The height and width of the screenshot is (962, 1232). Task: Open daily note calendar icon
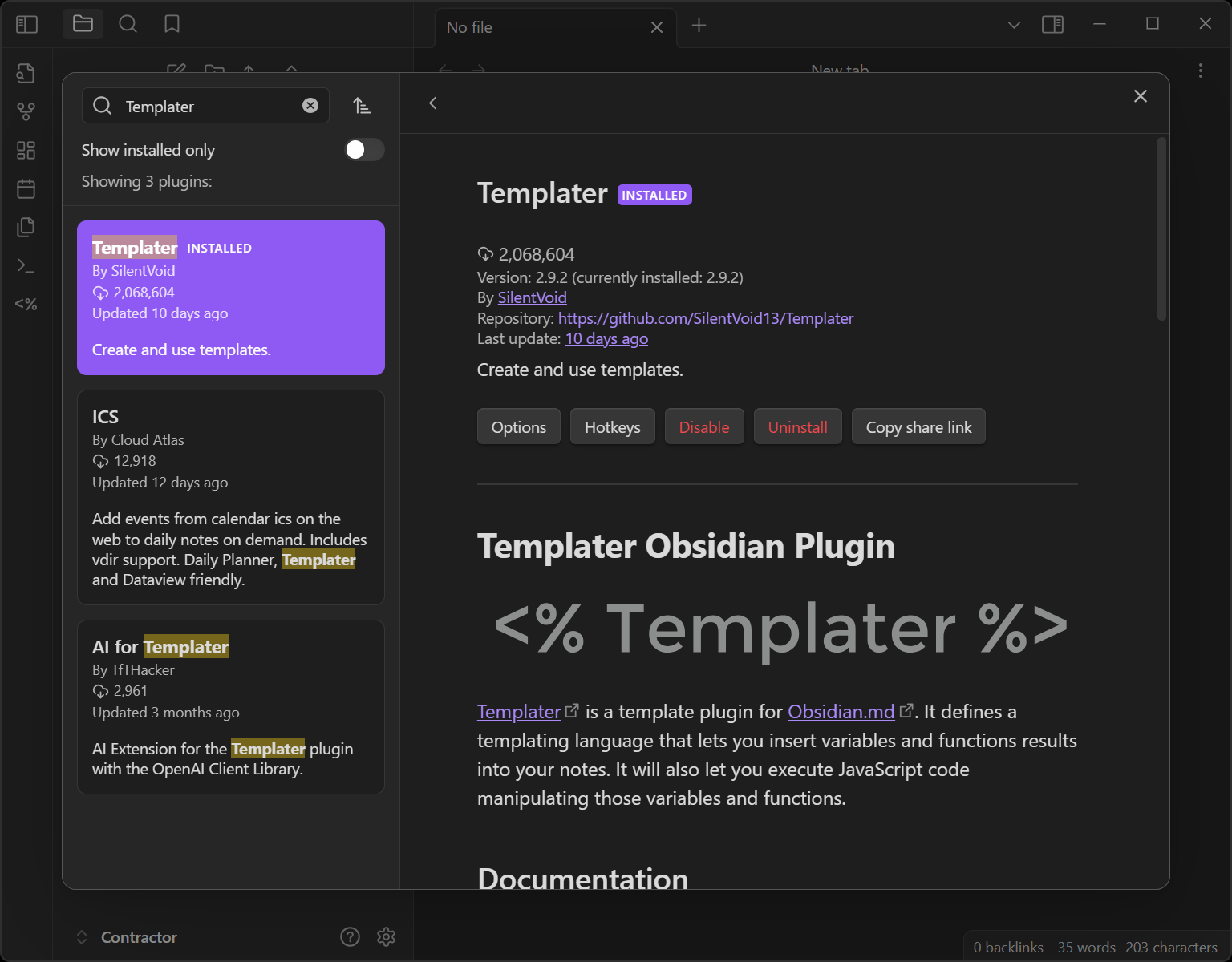coord(26,188)
